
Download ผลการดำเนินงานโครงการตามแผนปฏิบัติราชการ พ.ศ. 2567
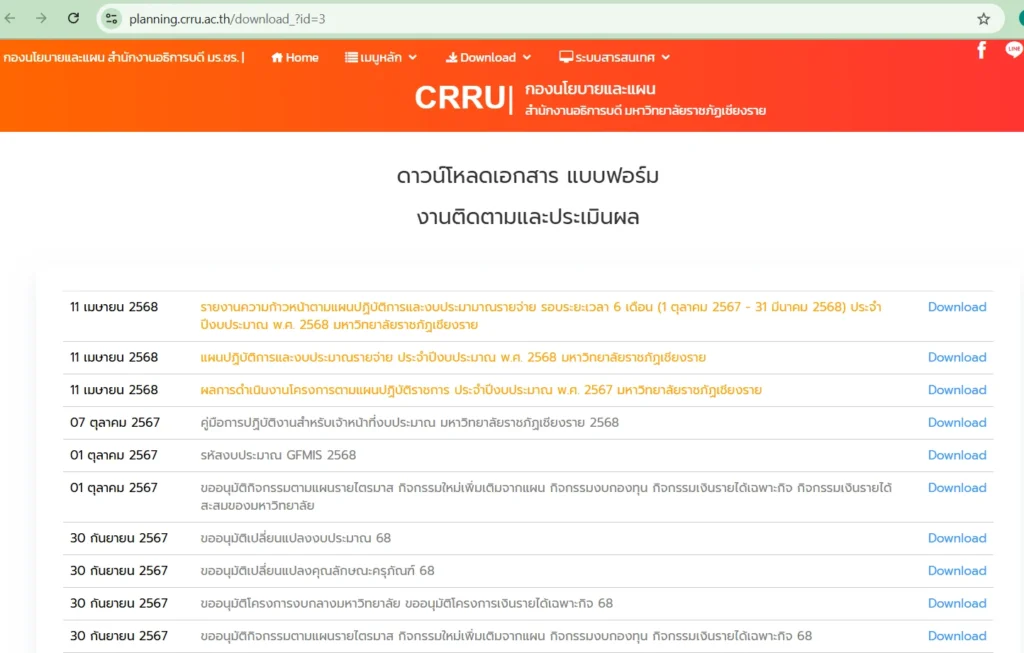pyautogui.click(x=957, y=390)
